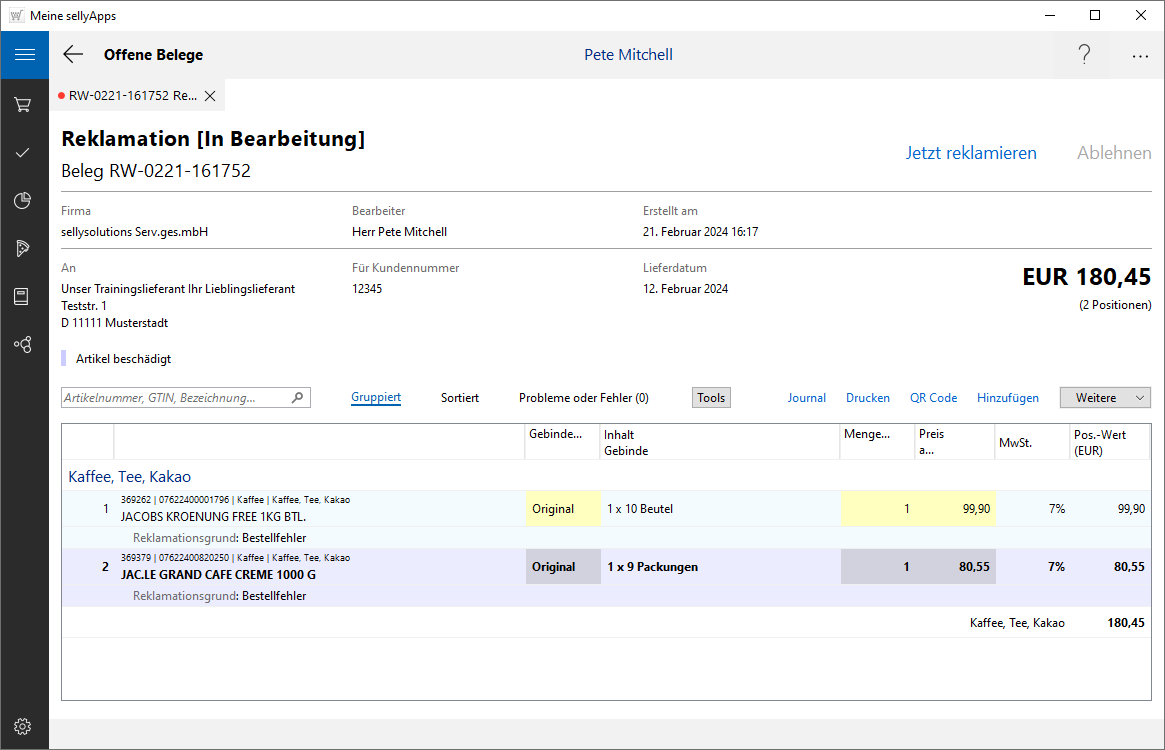The width and height of the screenshot is (1165, 750).
Task: Focus the Artikelnummer search field
Action: [x=176, y=398]
